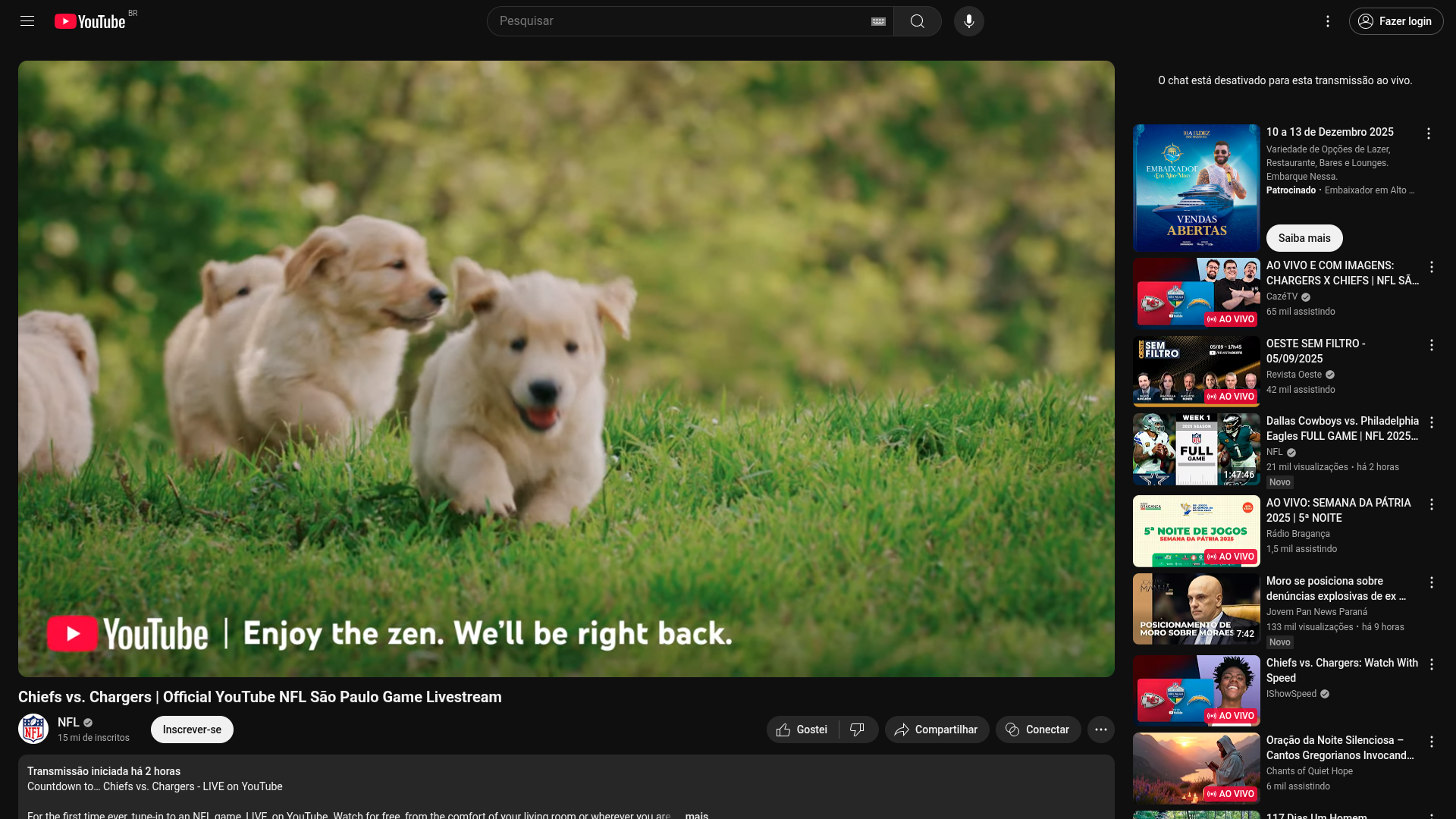Open Watch With Speed thumbnail
1456x819 pixels.
(1197, 691)
